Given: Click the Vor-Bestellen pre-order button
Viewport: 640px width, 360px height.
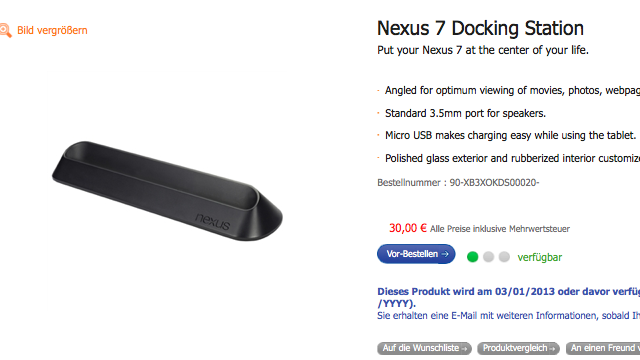Looking at the screenshot, I should point(416,254).
